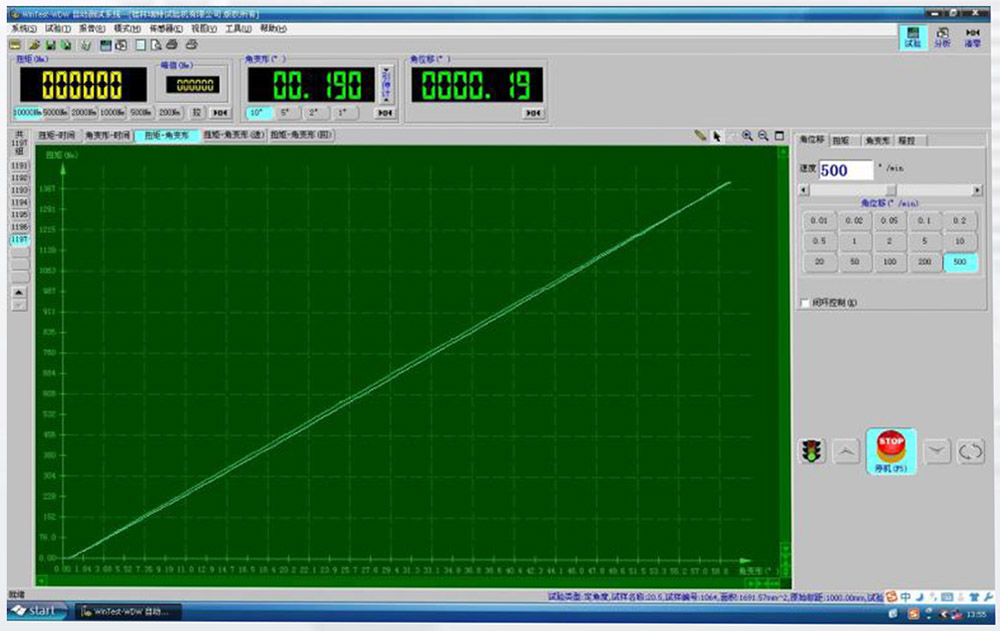Image resolution: width=1000 pixels, height=631 pixels.
Task: Click the red STOP button
Action: [891, 451]
